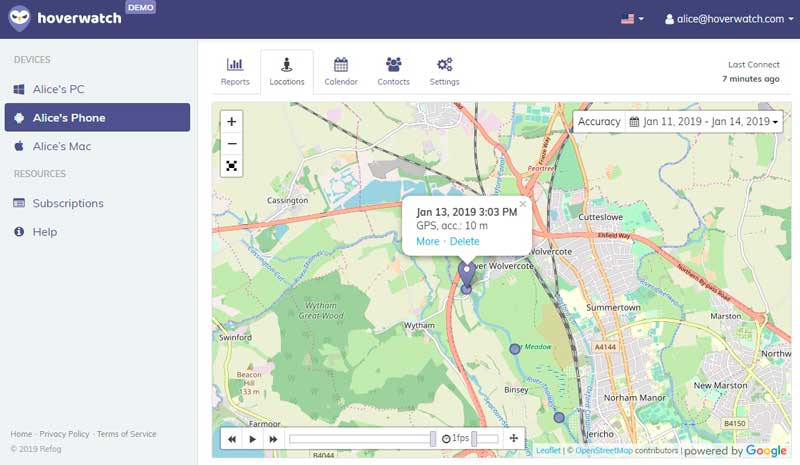Zoom out on the map

pyautogui.click(x=232, y=144)
